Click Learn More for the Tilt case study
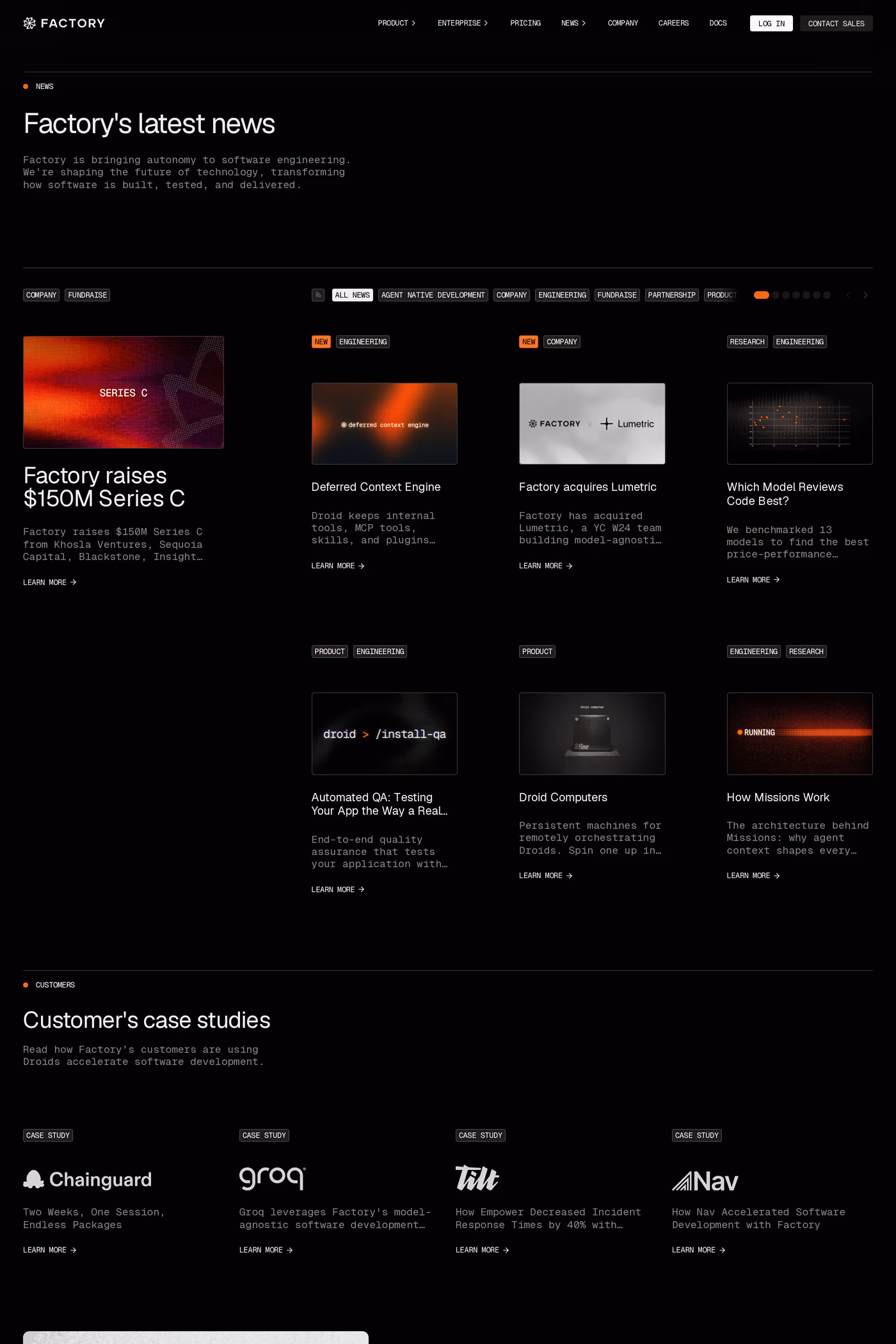The width and height of the screenshot is (896, 1344). tap(483, 1250)
